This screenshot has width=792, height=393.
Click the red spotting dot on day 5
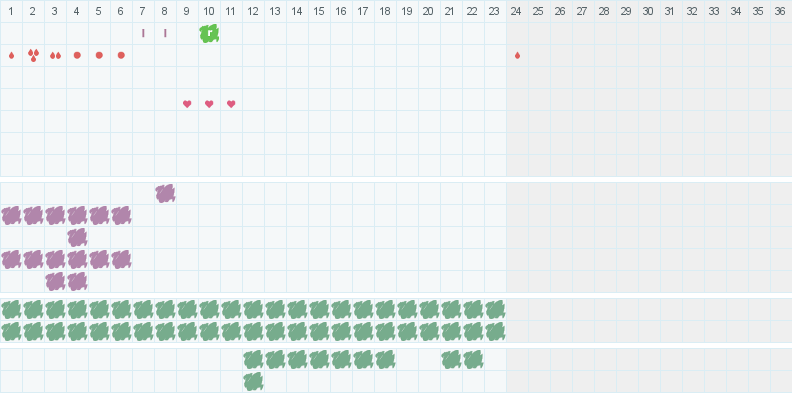[99, 55]
